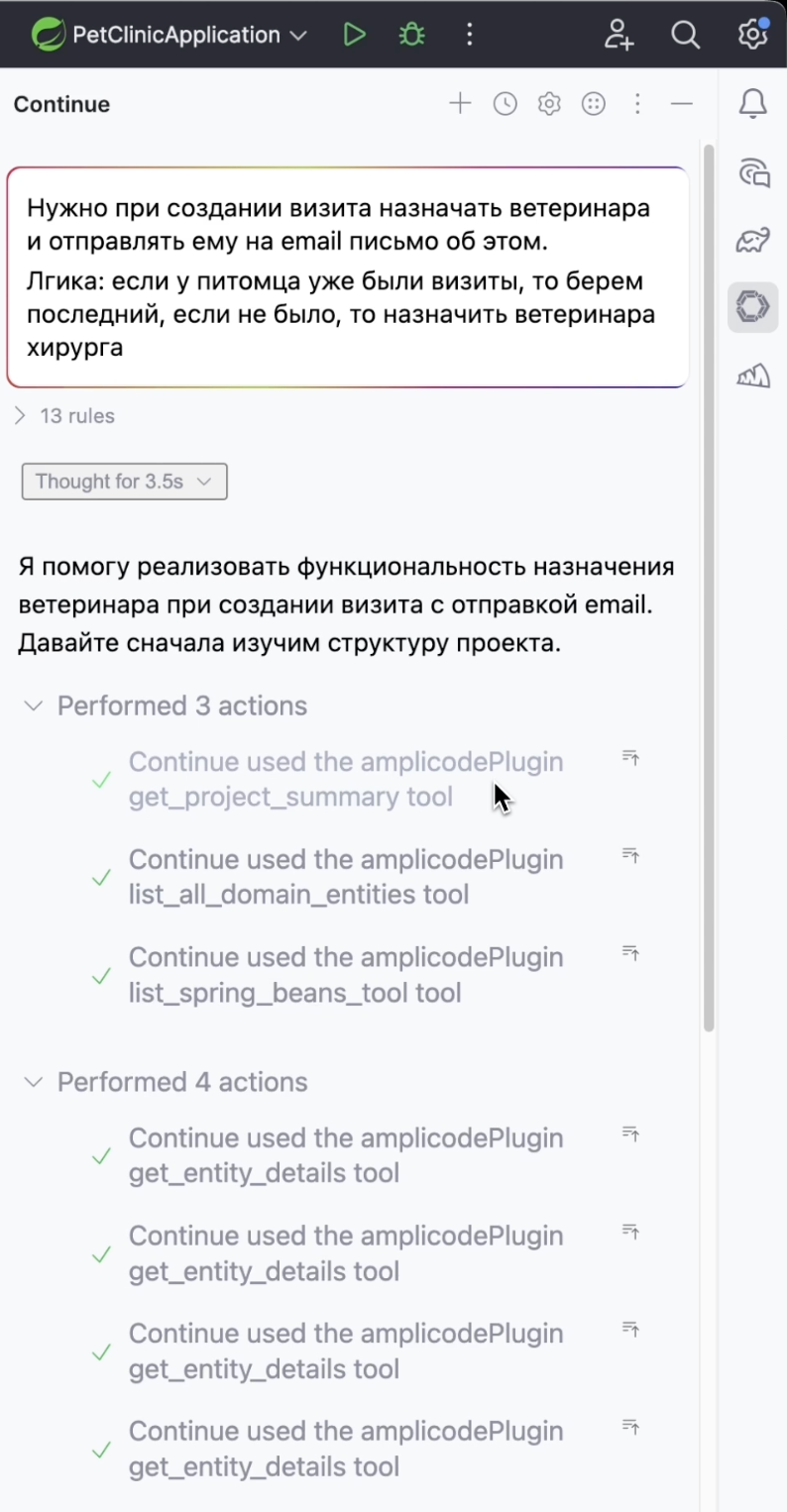Start a new Continue session with the plus icon
Image resolution: width=787 pixels, height=1512 pixels.
460,103
